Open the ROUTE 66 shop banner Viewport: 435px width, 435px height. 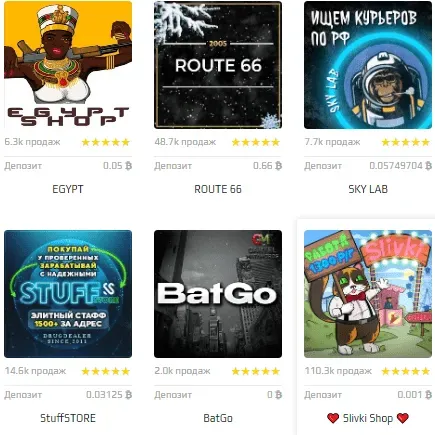[218, 65]
